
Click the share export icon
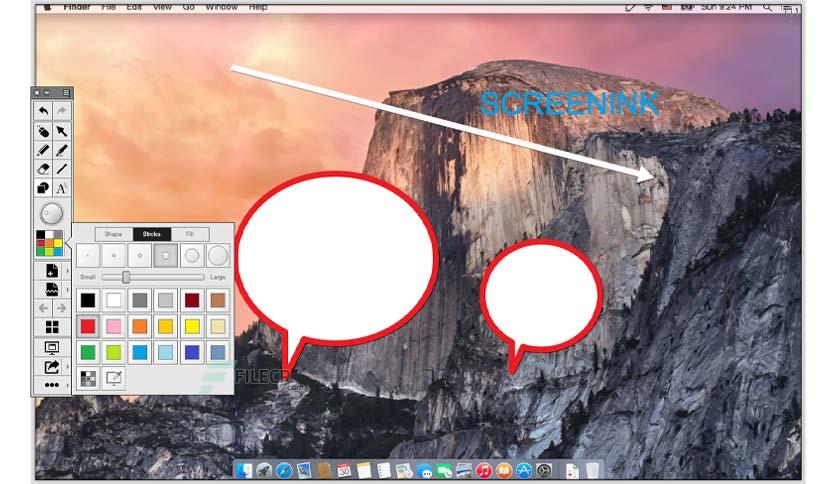point(52,367)
